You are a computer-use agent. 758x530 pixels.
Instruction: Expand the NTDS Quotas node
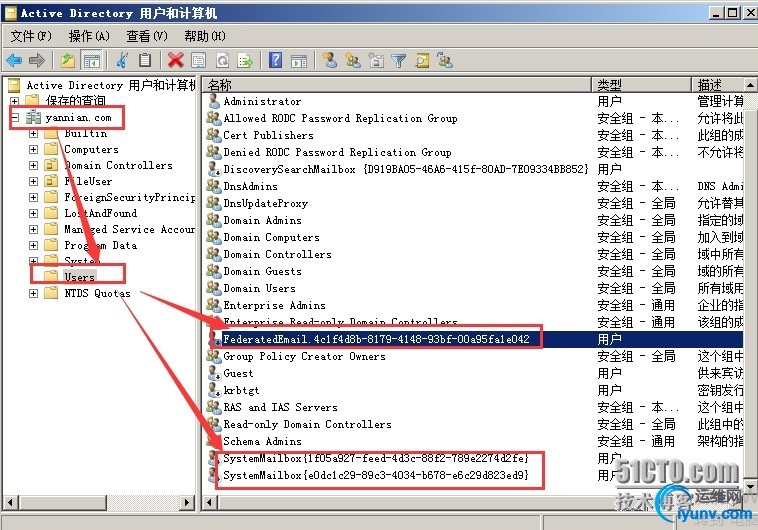point(33,293)
